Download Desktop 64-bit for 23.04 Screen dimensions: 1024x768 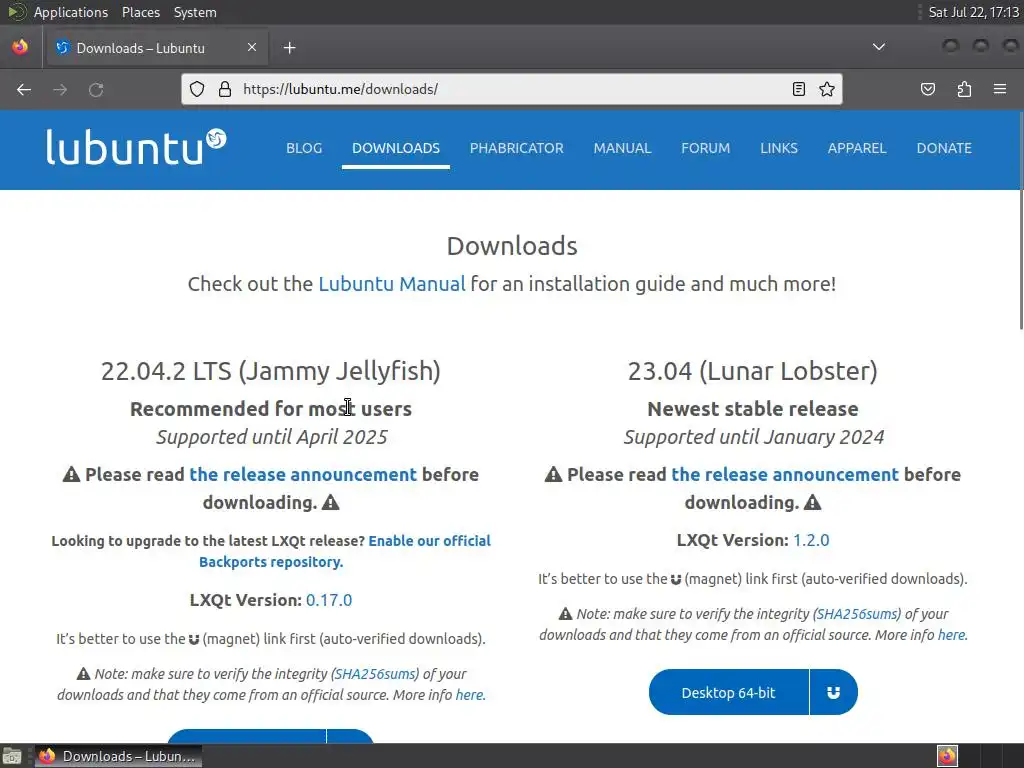click(x=729, y=692)
